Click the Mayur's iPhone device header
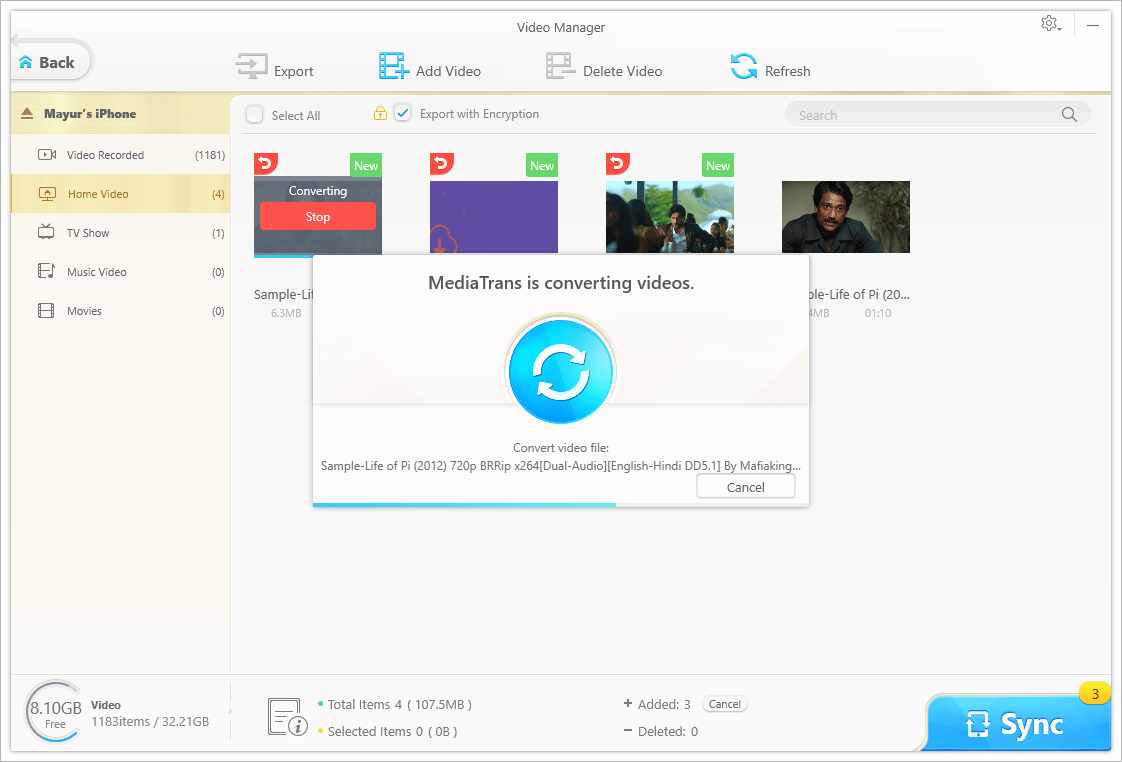 [x=120, y=113]
